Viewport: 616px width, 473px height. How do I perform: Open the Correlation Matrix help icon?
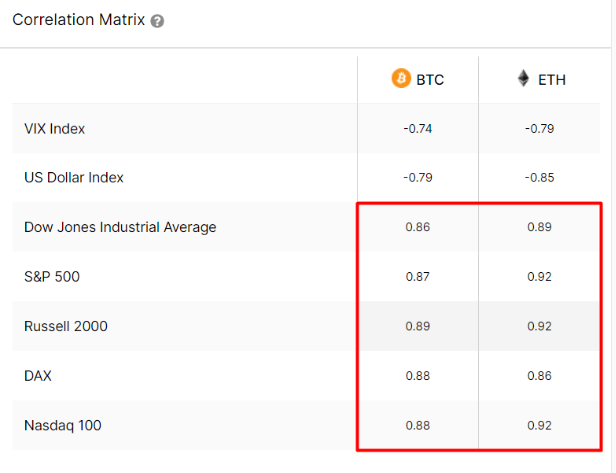[157, 21]
